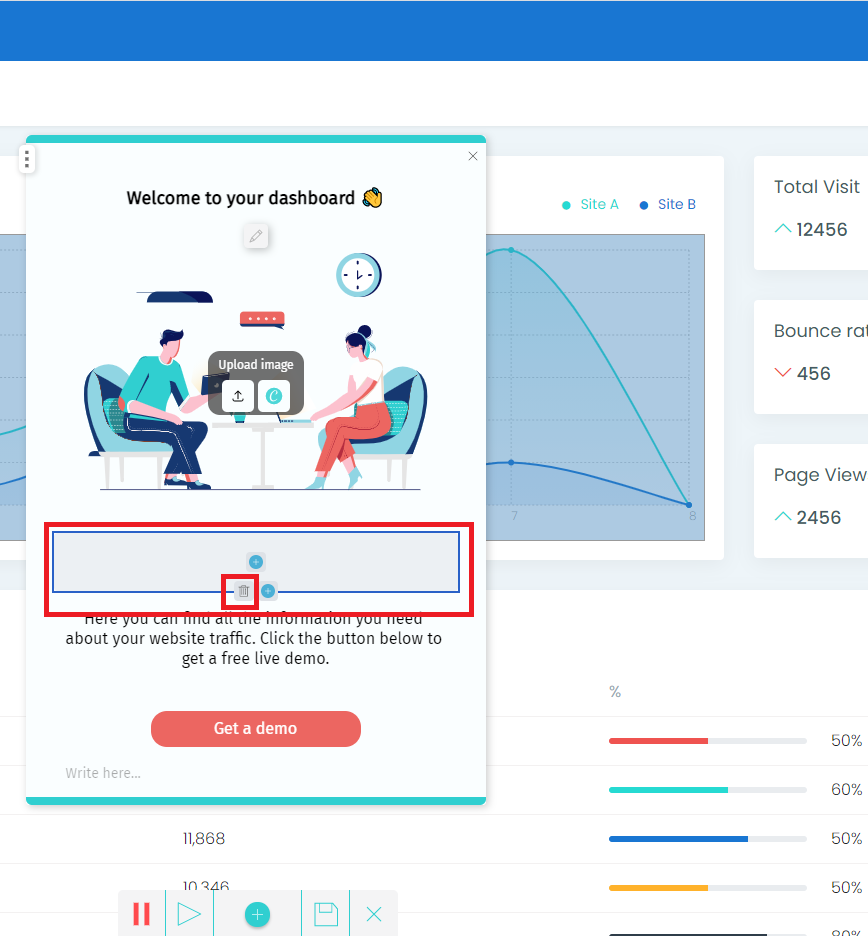Click the pencil edit icon under the title

[256, 236]
